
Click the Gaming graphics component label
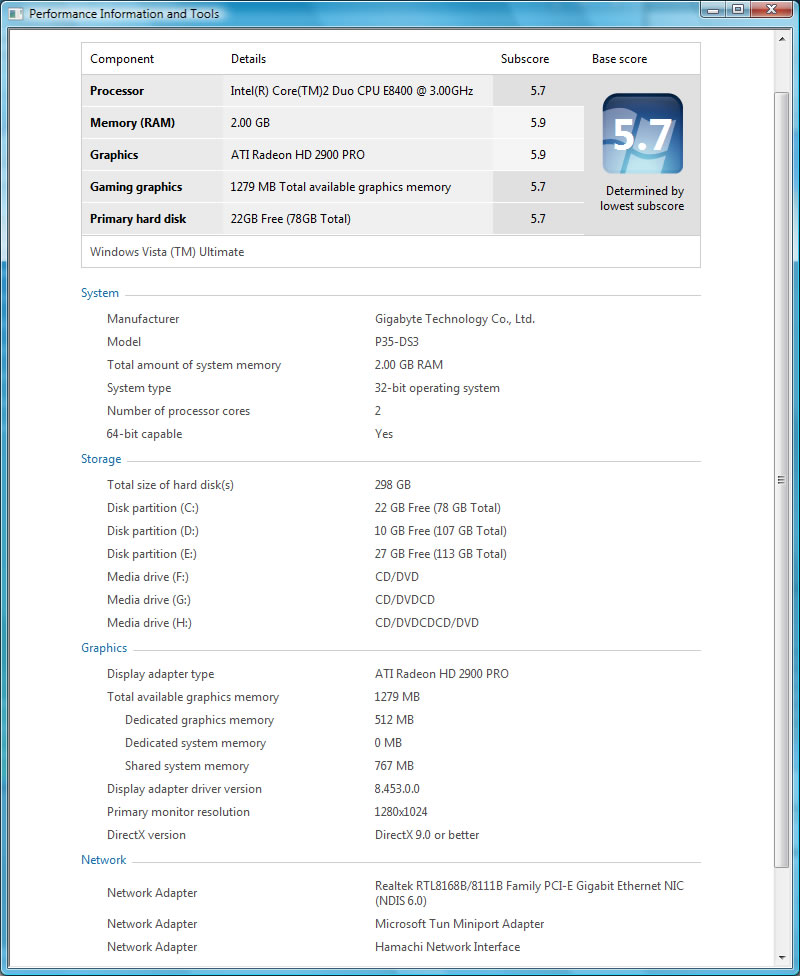136,187
